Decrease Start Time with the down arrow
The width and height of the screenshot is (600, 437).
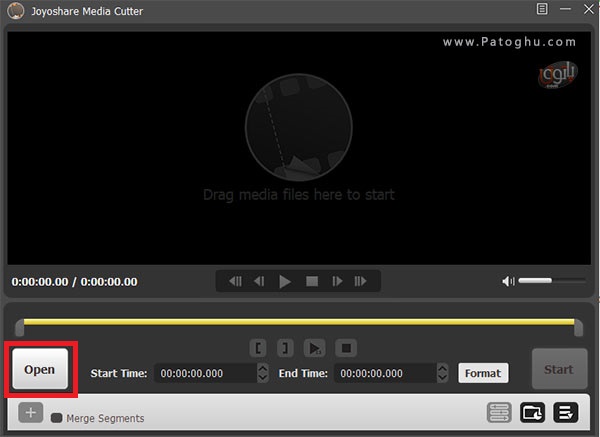point(262,378)
